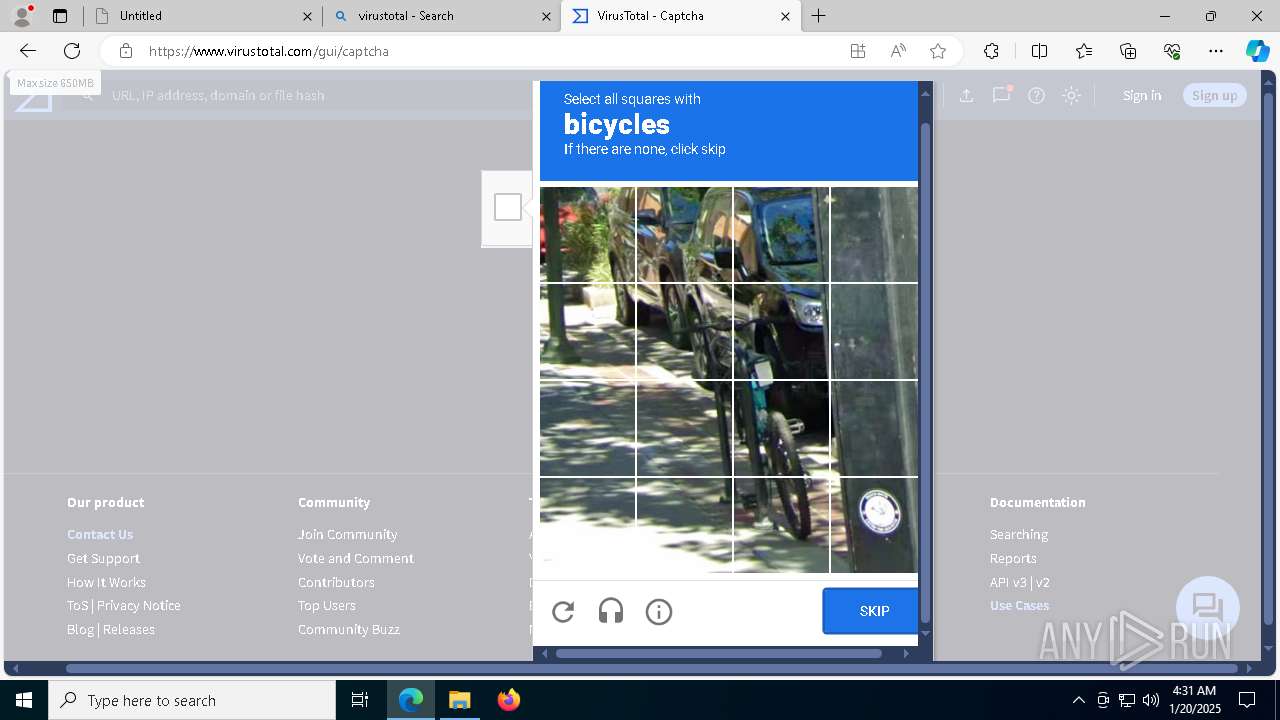Image resolution: width=1280 pixels, height=720 pixels.
Task: Open Vote and Comment link
Action: tap(355, 558)
